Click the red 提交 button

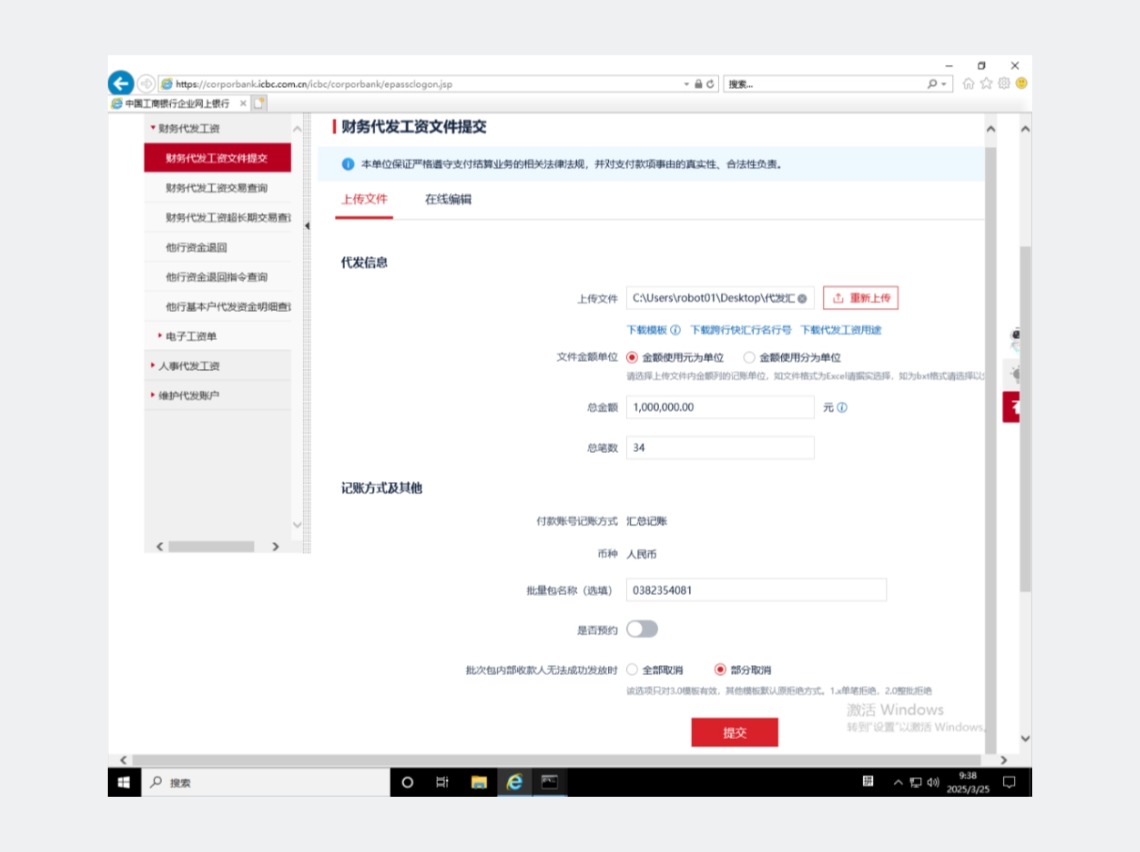pos(734,733)
